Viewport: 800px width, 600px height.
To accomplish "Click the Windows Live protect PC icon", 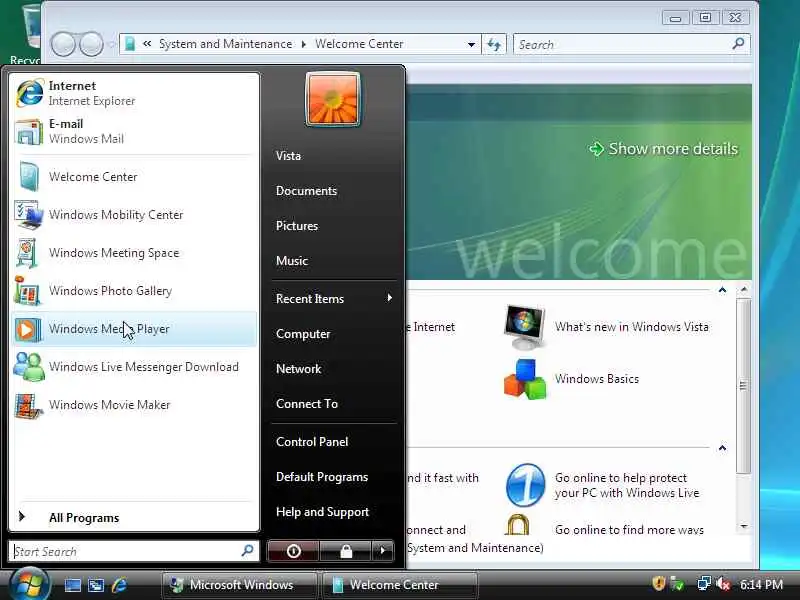I will click(526, 485).
